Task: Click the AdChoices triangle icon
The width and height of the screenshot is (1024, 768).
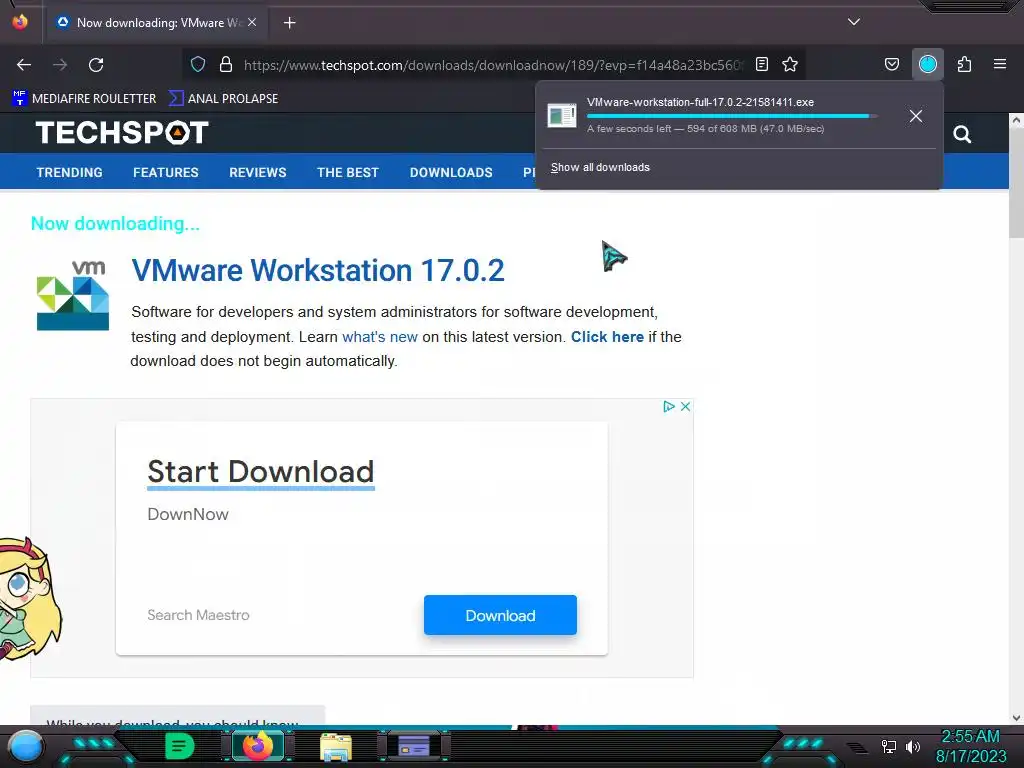Action: [x=669, y=406]
